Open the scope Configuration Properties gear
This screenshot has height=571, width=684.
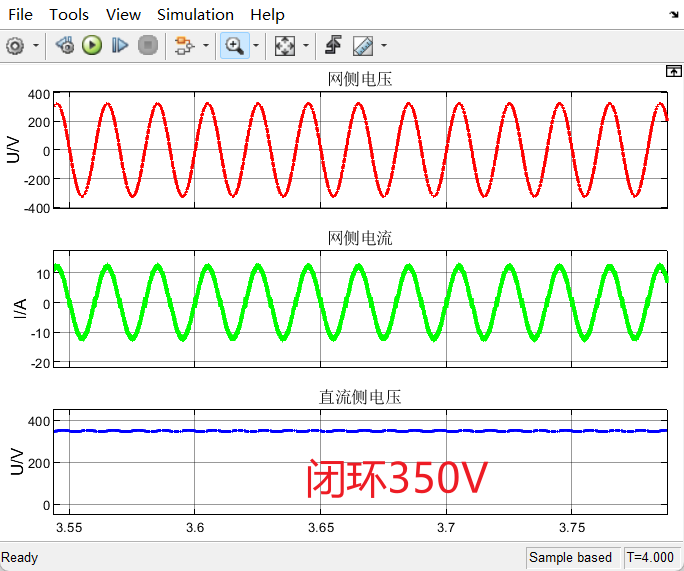click(15, 45)
